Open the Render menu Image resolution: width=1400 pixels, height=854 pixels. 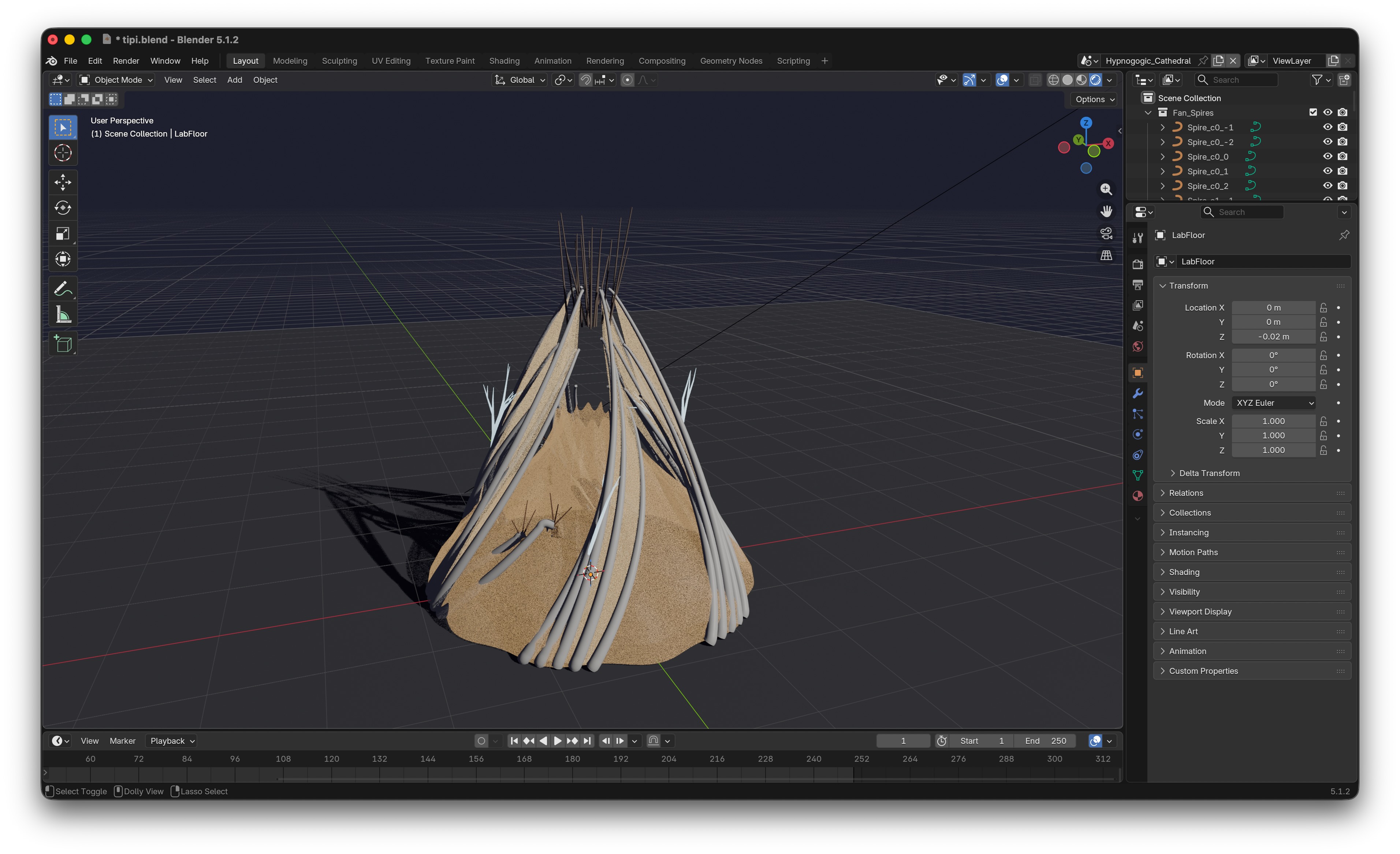(126, 61)
